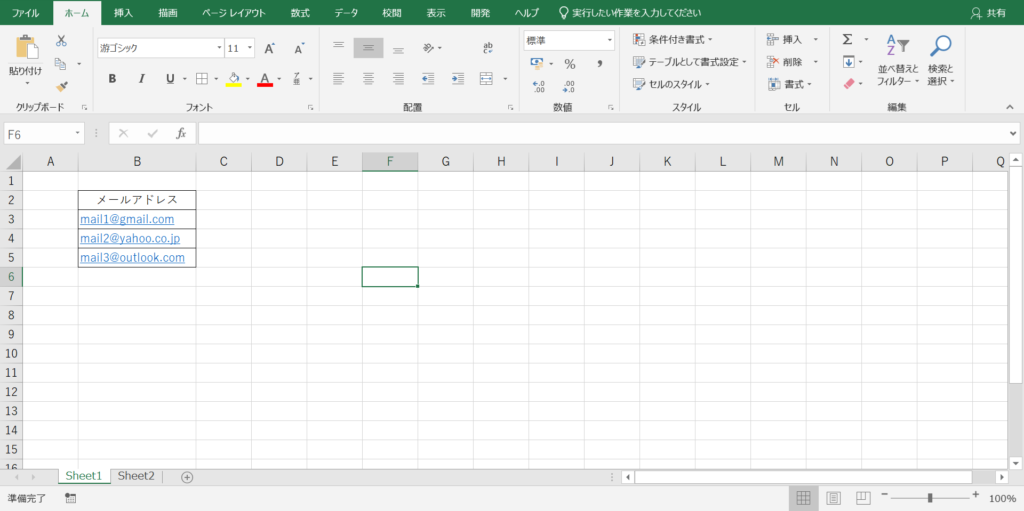The width and height of the screenshot is (1024, 511).
Task: Open Sort and Filter tool
Action: click(x=897, y=60)
